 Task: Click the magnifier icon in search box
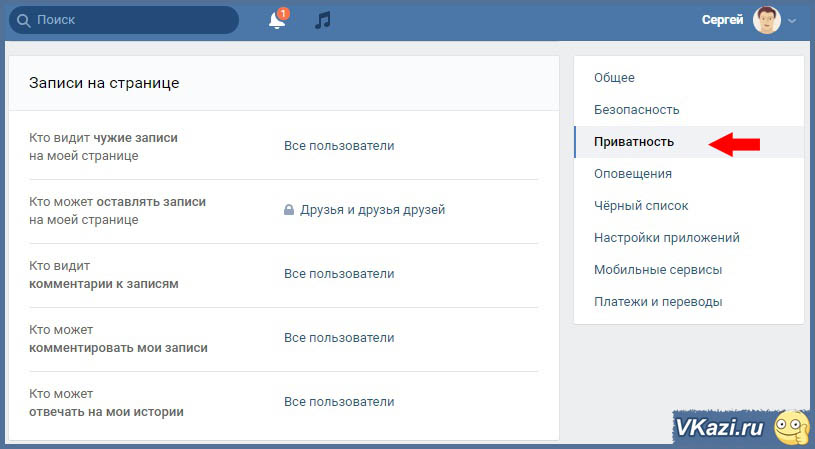pos(22,20)
